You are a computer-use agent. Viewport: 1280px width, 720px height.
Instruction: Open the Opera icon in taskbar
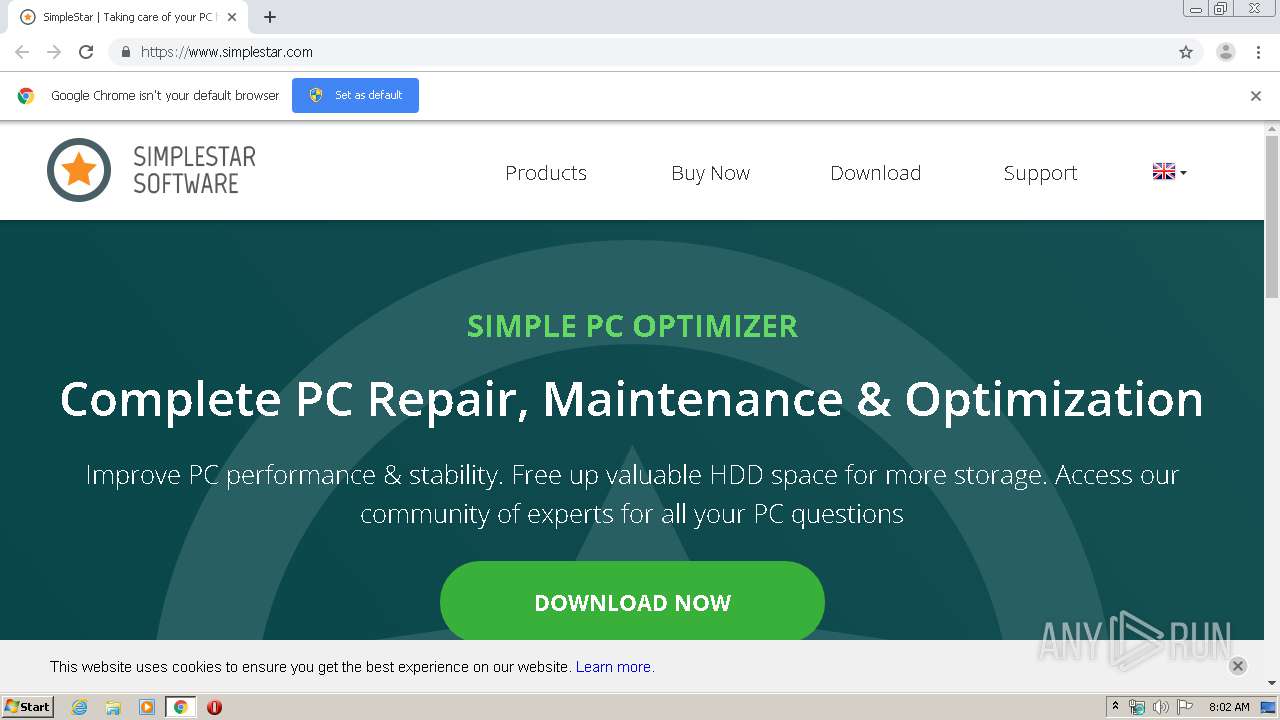tap(214, 707)
